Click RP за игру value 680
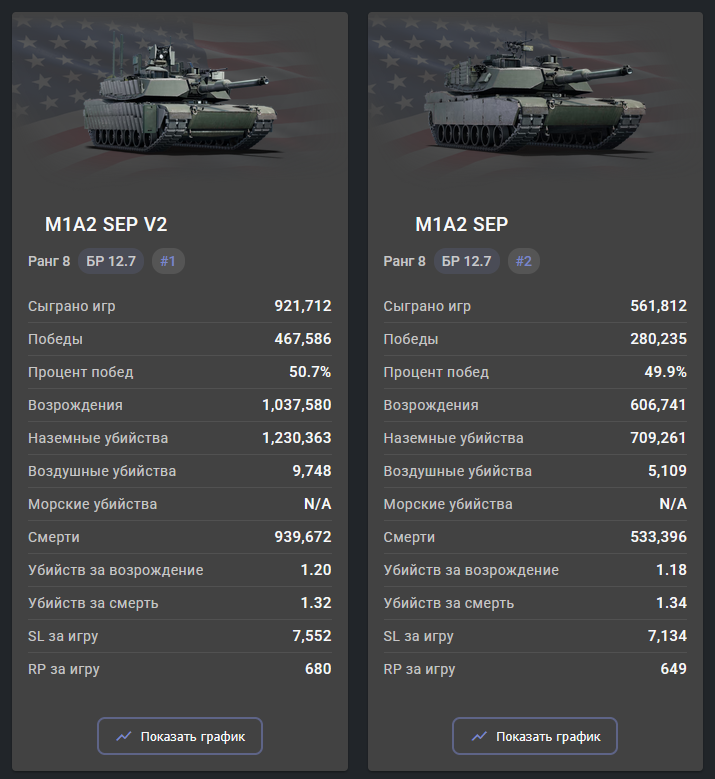 318,669
